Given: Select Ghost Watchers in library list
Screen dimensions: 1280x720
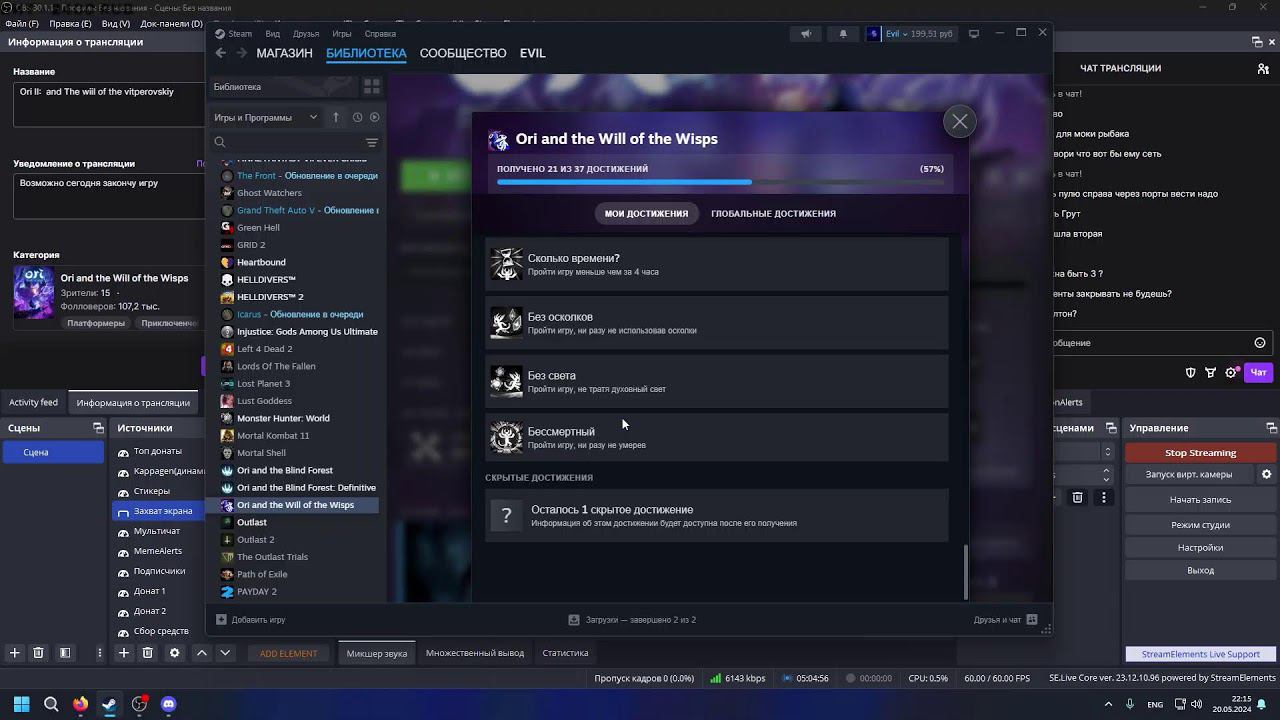Looking at the screenshot, I should pyautogui.click(x=269, y=193).
